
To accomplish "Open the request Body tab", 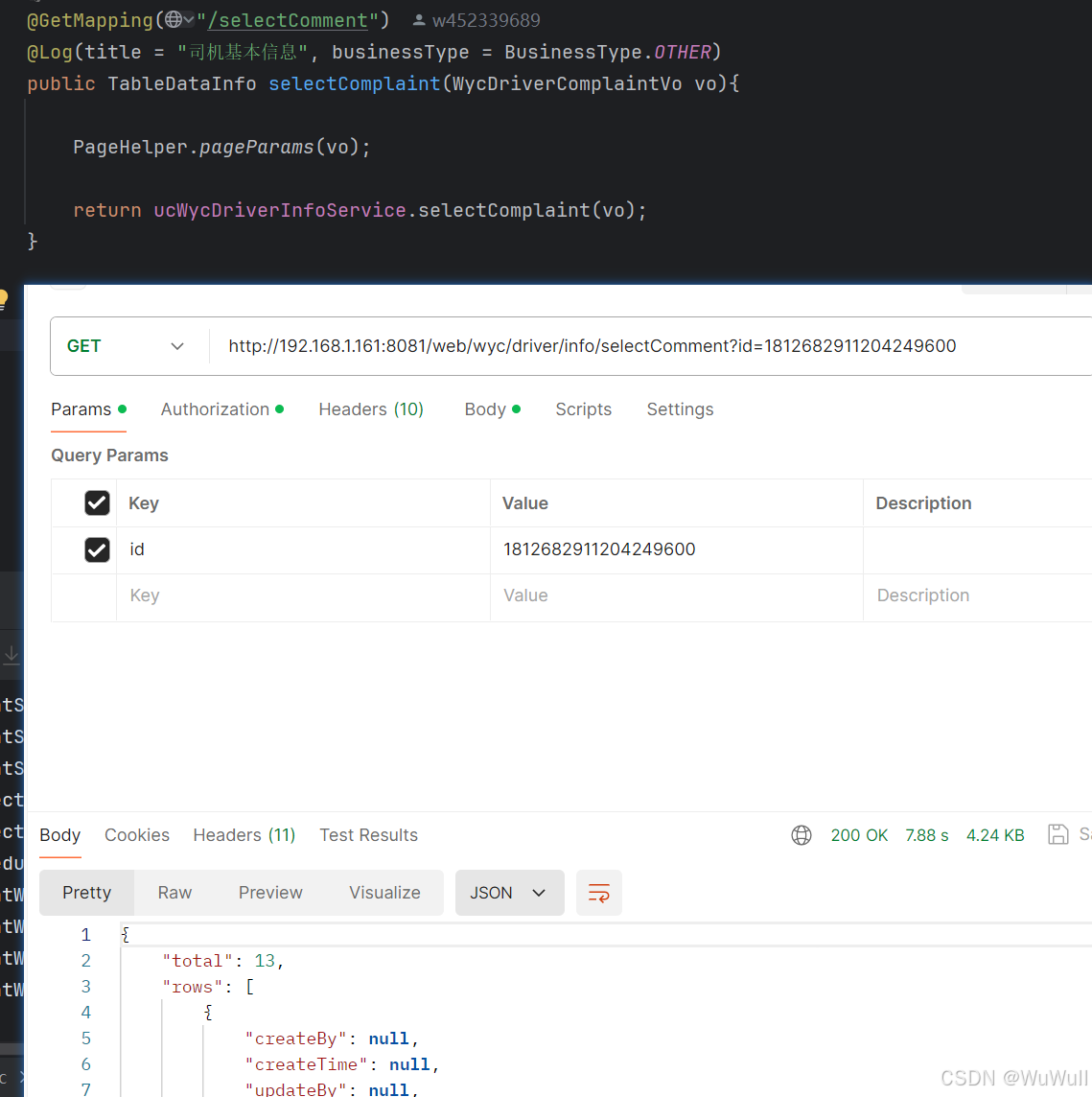I will point(492,409).
